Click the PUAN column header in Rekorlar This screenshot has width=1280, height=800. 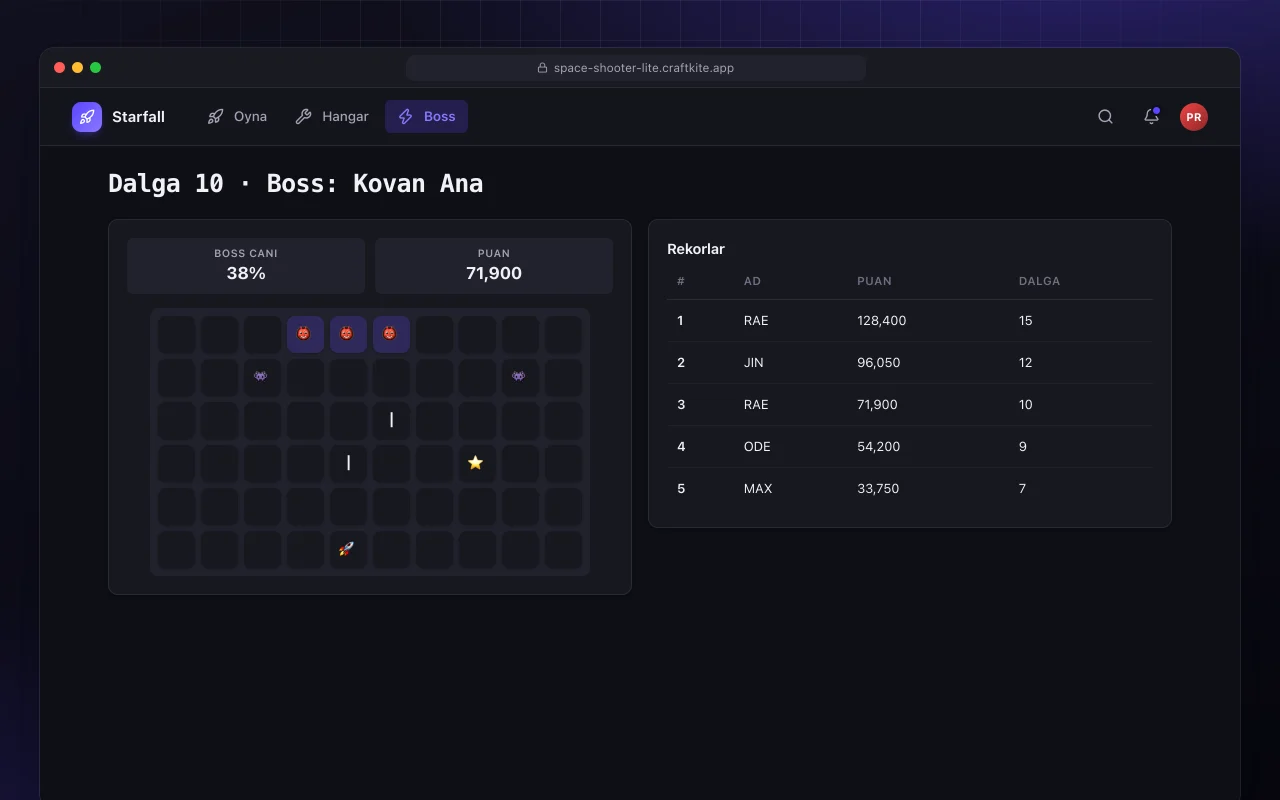click(874, 281)
